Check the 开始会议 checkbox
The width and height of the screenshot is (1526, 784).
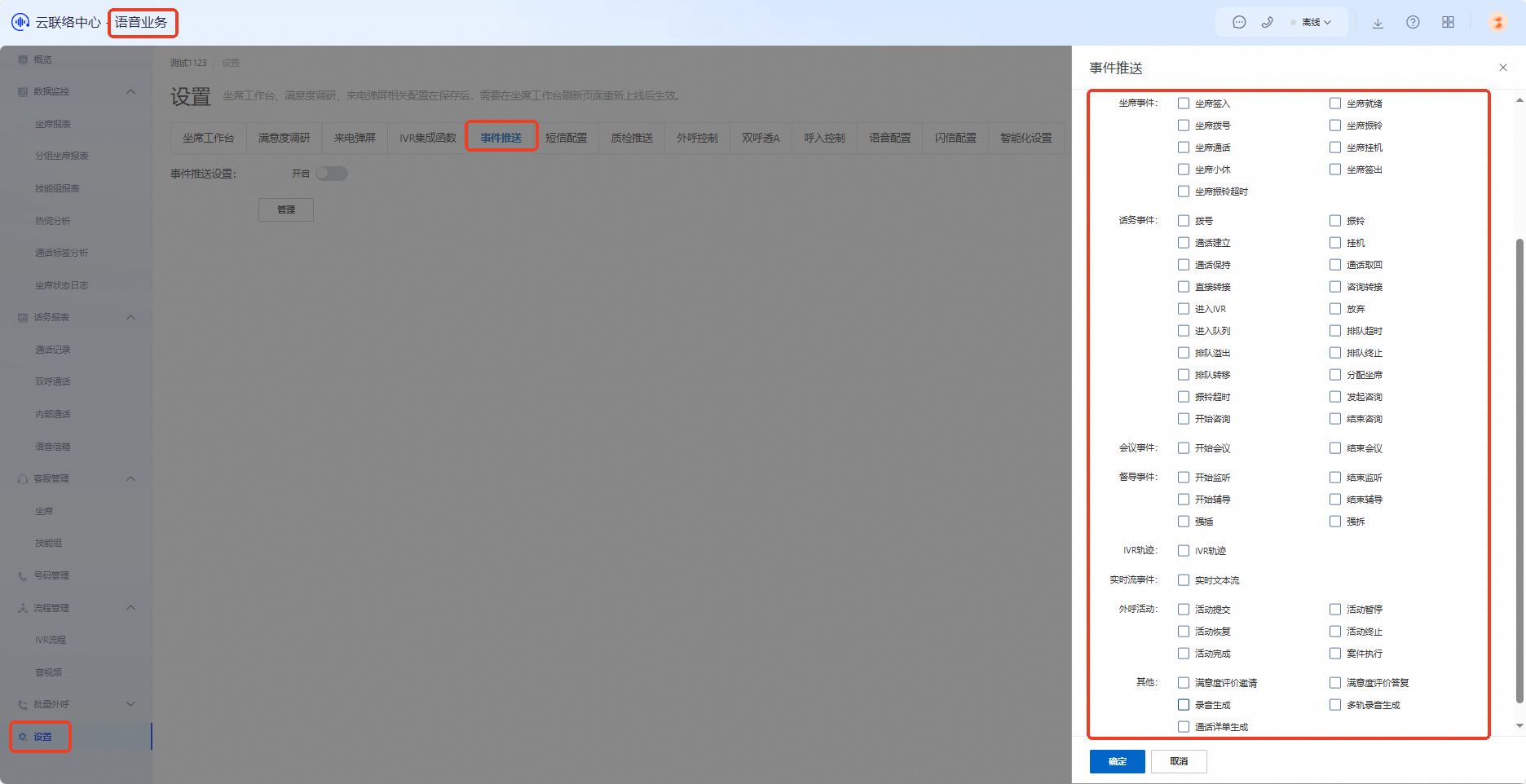tap(1184, 448)
